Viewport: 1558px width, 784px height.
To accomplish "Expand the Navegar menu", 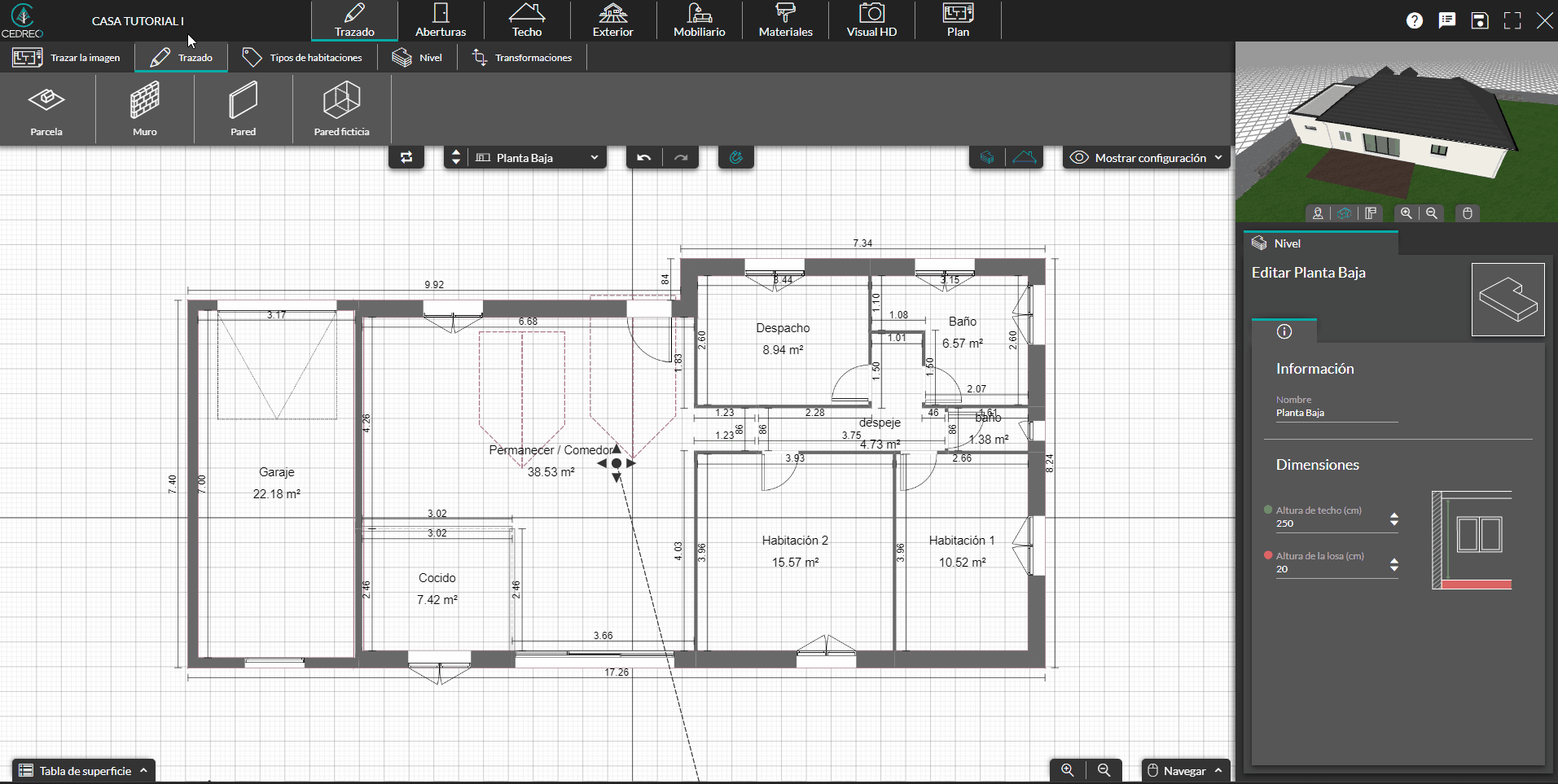I will pos(1185,770).
